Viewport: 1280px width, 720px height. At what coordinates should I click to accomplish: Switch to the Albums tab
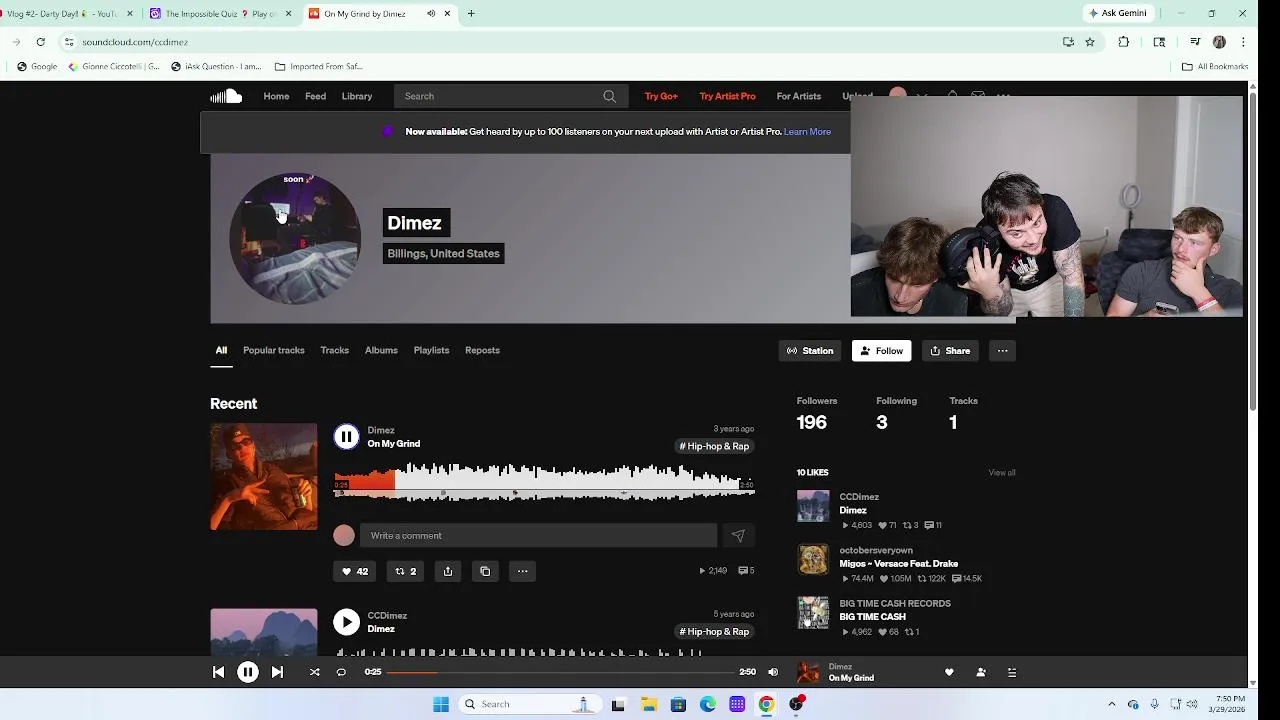pyautogui.click(x=381, y=350)
